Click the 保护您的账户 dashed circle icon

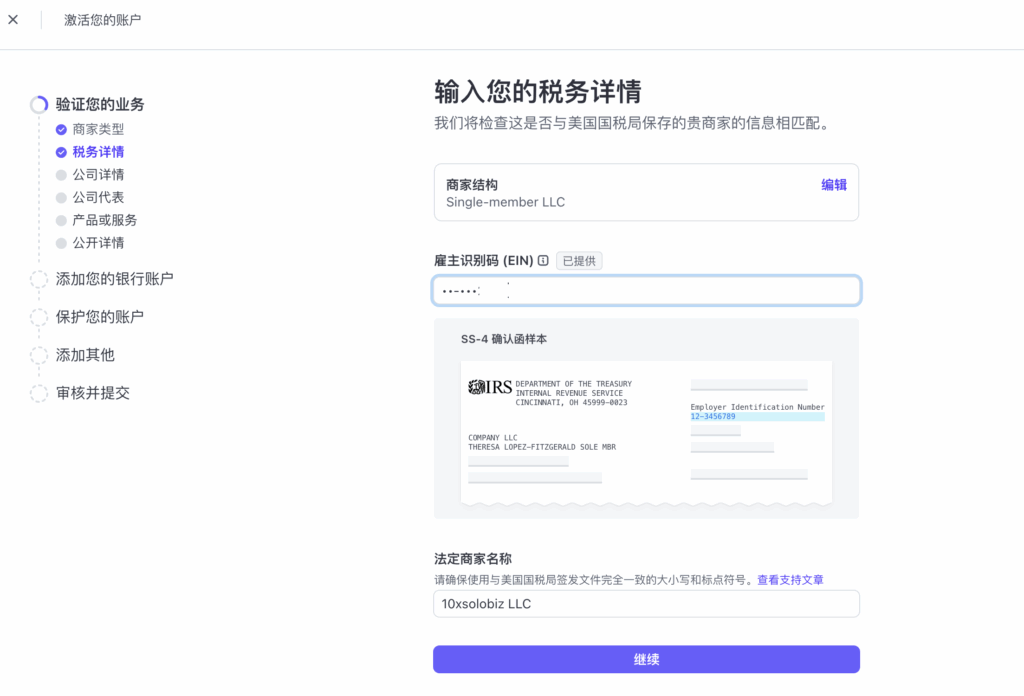coord(39,317)
